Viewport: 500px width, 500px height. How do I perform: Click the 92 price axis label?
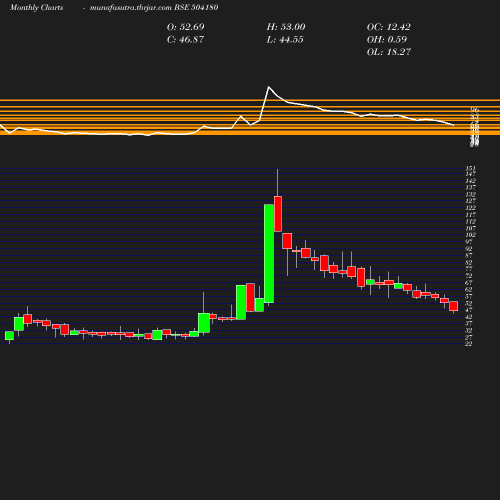tap(469, 249)
